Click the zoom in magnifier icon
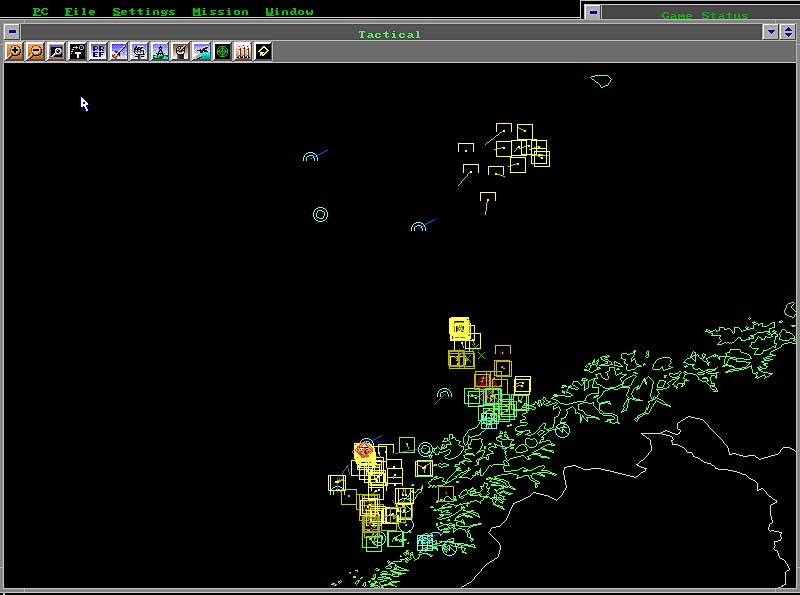Screen dimensions: 800x595 coord(14,52)
